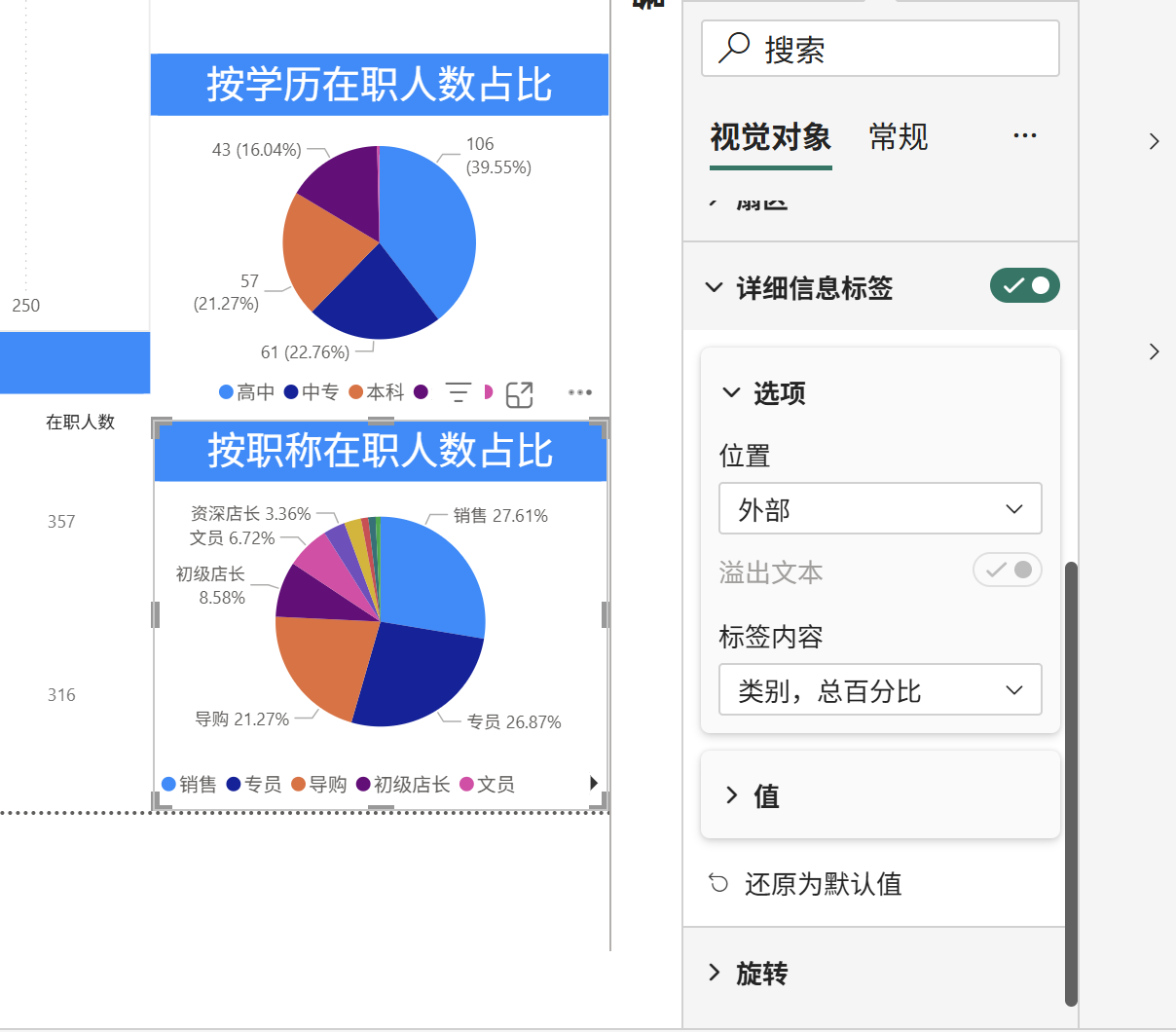Open the 位置 dropdown showing 外部
Screen dimensions: 1176x1032
pos(880,509)
